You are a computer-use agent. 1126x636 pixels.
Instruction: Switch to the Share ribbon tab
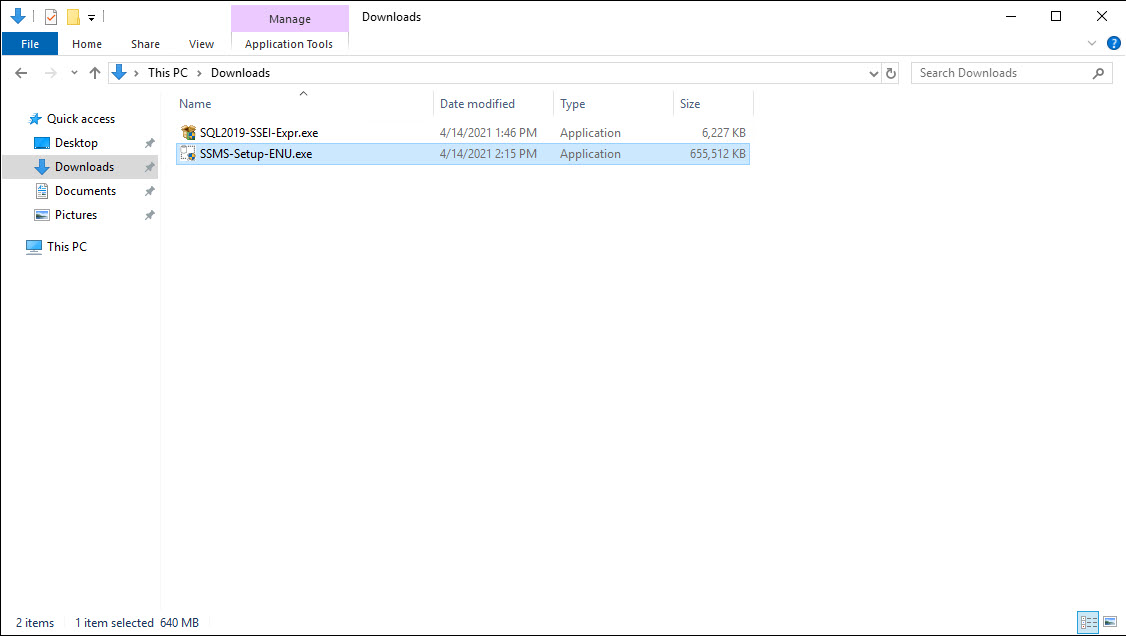(145, 44)
